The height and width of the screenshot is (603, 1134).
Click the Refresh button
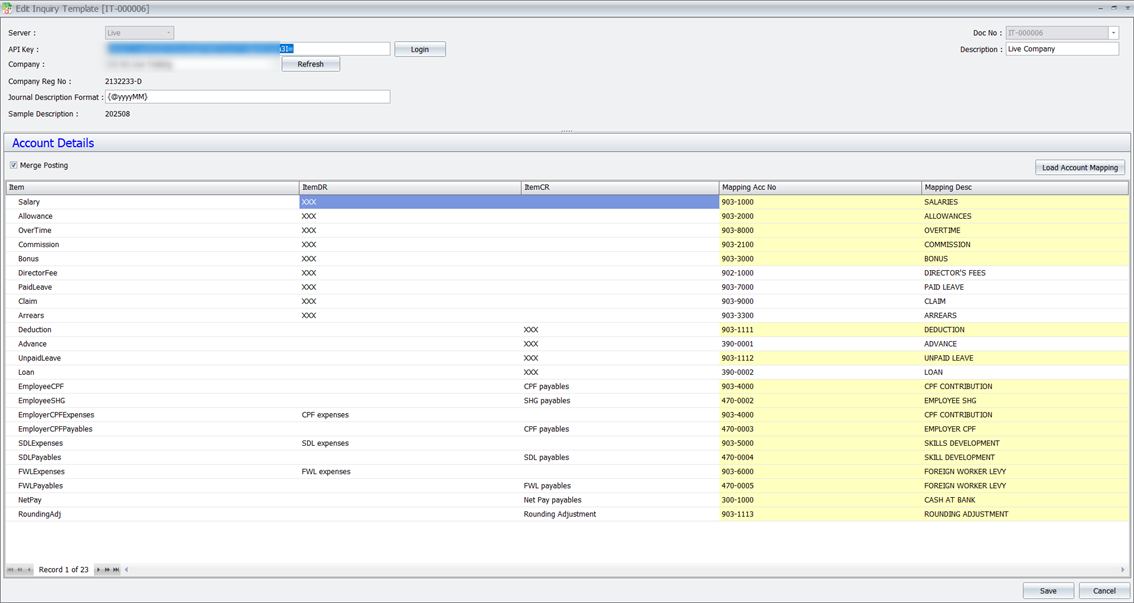pos(310,64)
